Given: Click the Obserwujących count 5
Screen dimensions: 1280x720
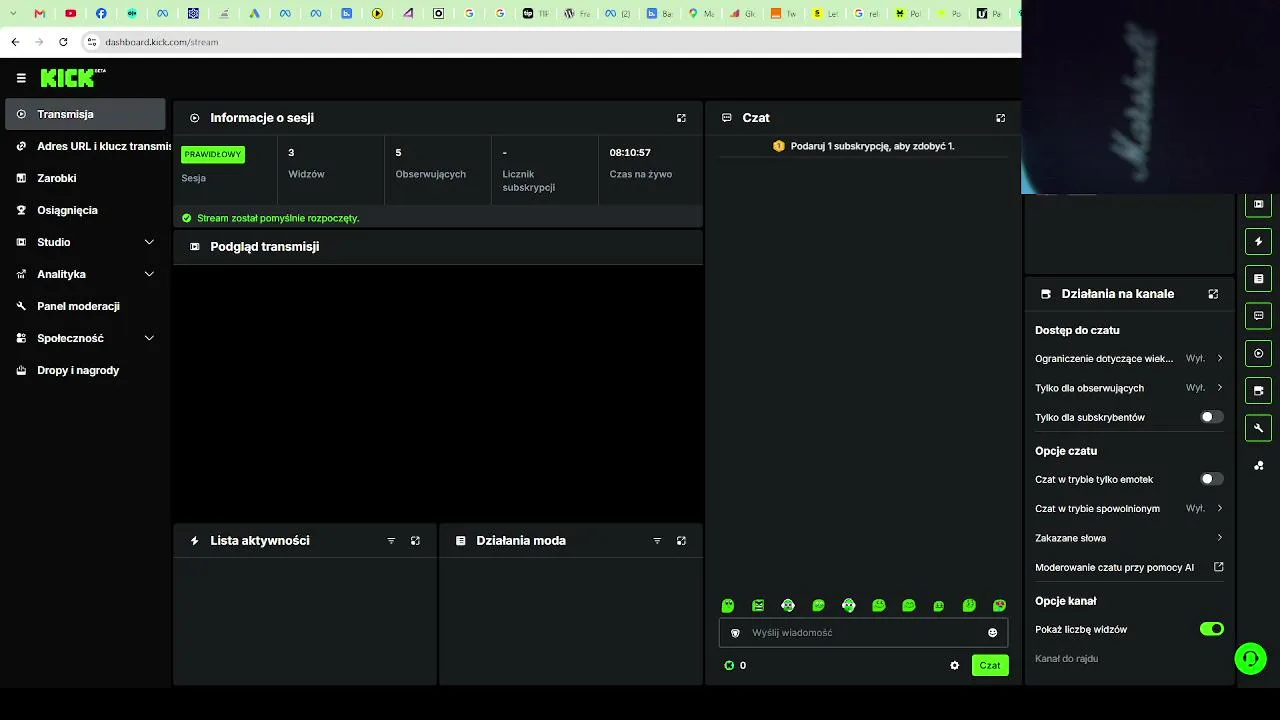Looking at the screenshot, I should (398, 152).
